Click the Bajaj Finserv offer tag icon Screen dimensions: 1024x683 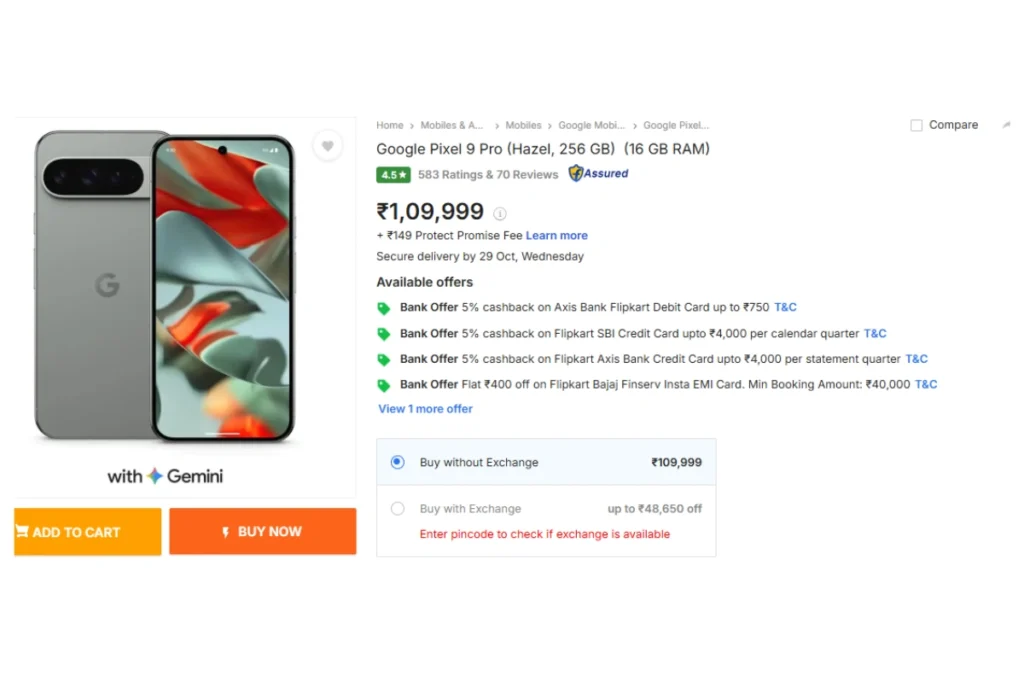tap(383, 385)
